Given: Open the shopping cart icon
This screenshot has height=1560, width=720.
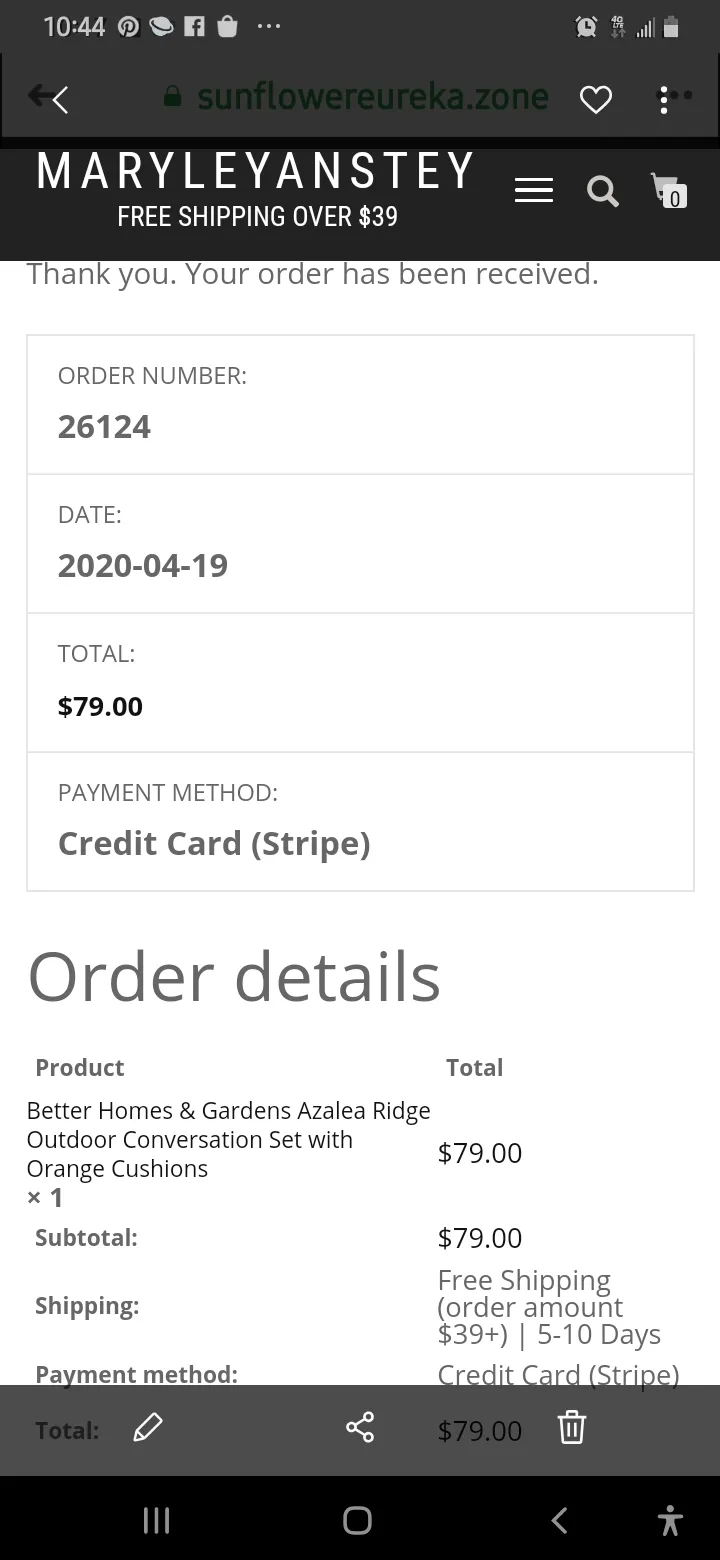Looking at the screenshot, I should click(x=669, y=190).
